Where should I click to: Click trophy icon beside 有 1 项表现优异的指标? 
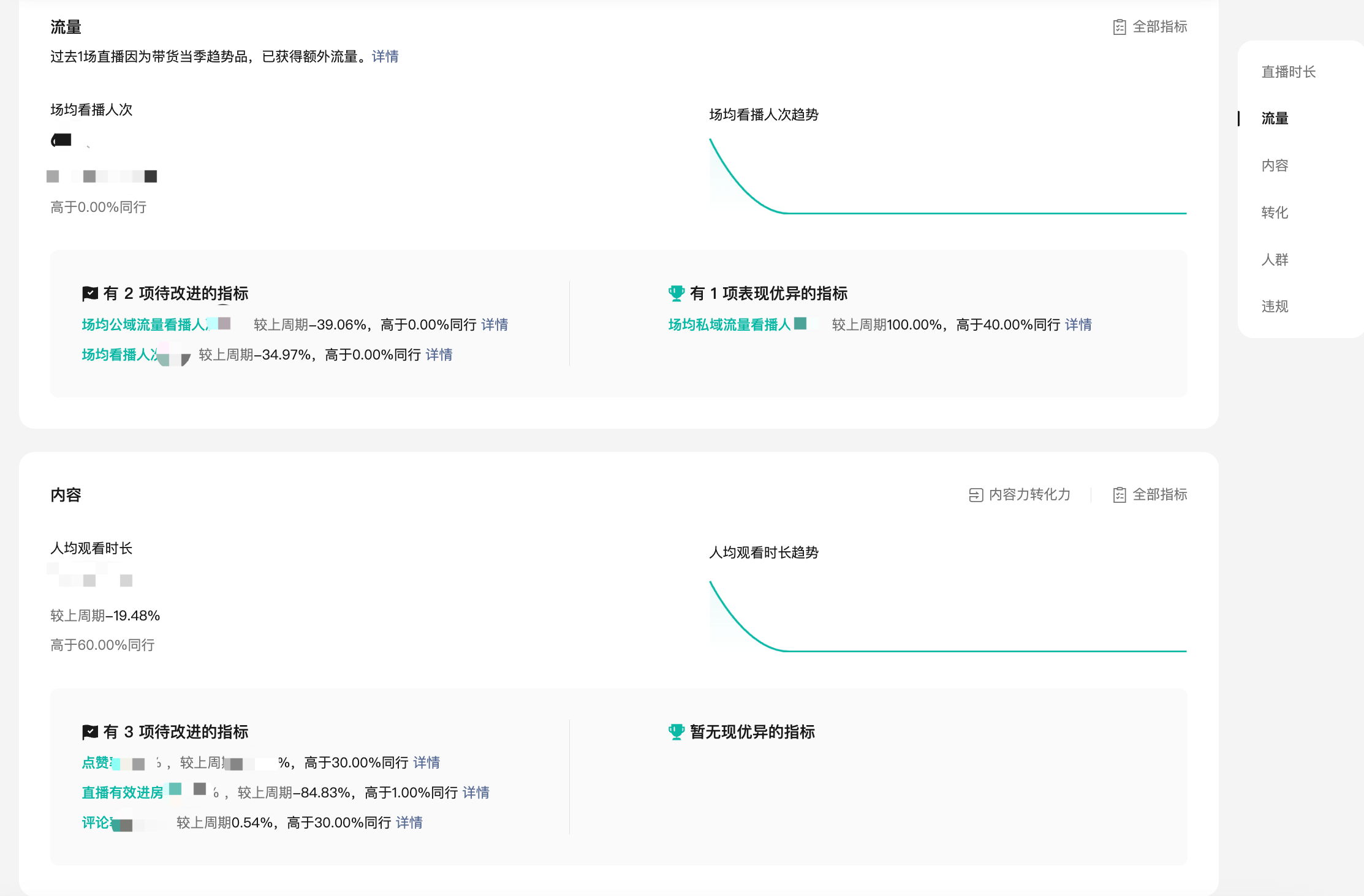(676, 294)
